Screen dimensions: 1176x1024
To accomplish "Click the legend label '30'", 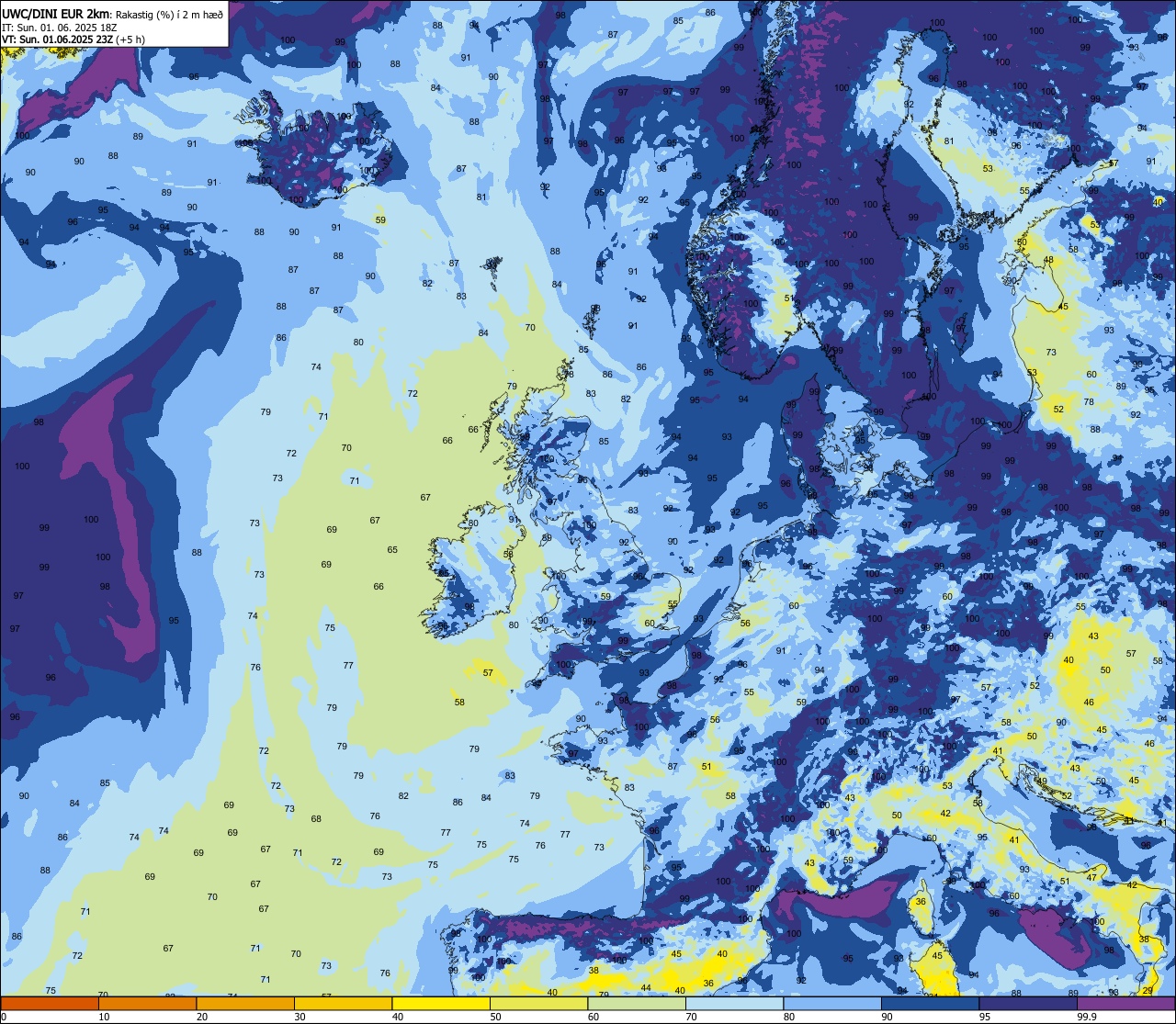I will pyautogui.click(x=300, y=1017).
